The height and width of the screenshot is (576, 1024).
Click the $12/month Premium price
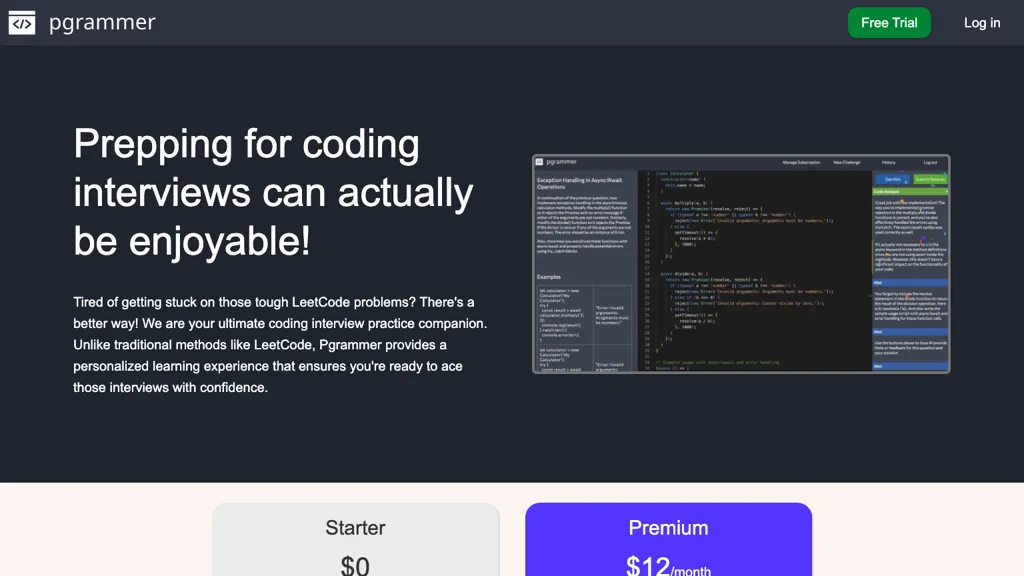[668, 566]
